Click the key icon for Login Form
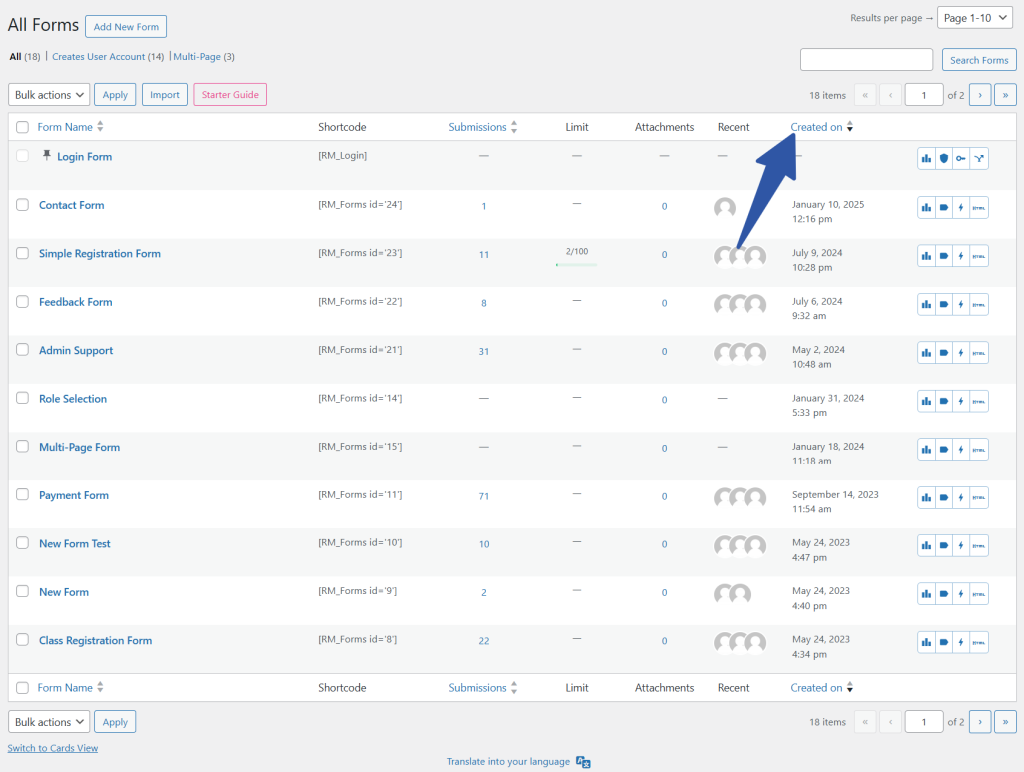This screenshot has height=772, width=1024. pyautogui.click(x=961, y=158)
